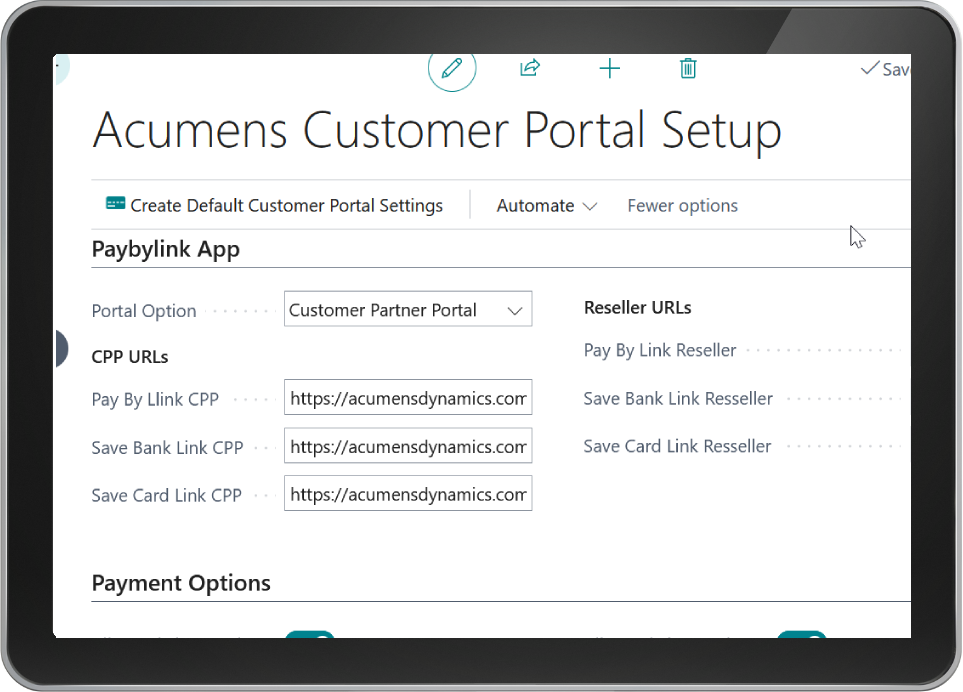This screenshot has width=963, height=692.
Task: Click the Save Bank Link Resseller label
Action: point(678,398)
